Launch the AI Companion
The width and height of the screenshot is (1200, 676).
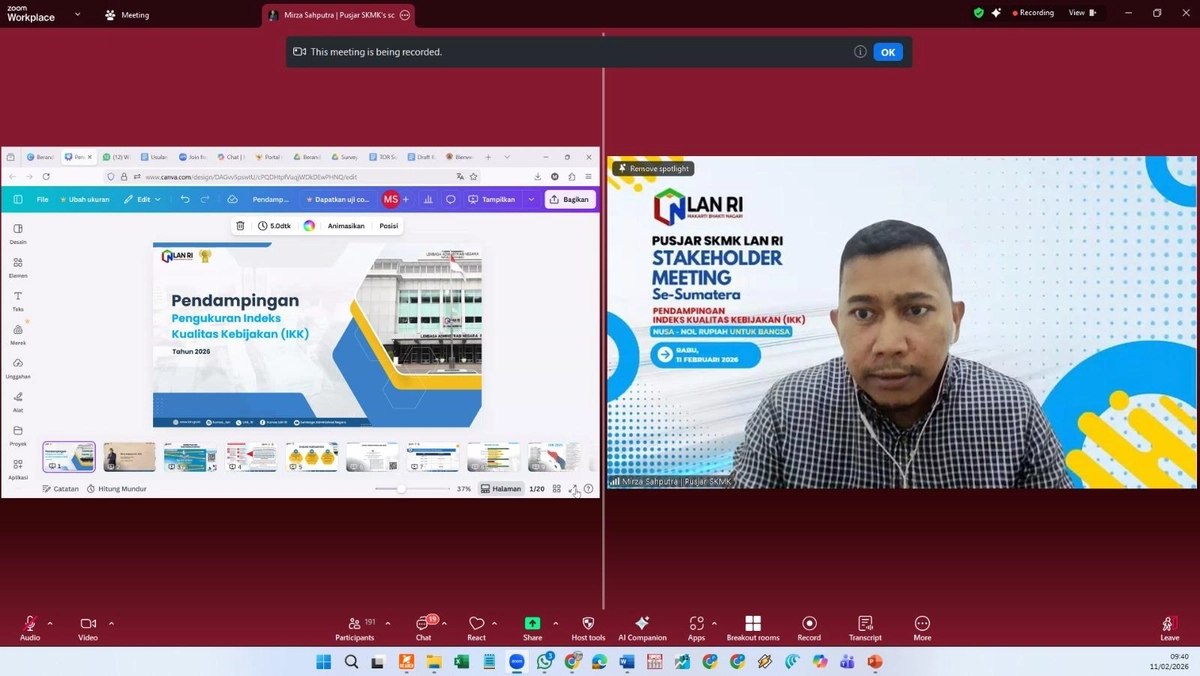[642, 627]
